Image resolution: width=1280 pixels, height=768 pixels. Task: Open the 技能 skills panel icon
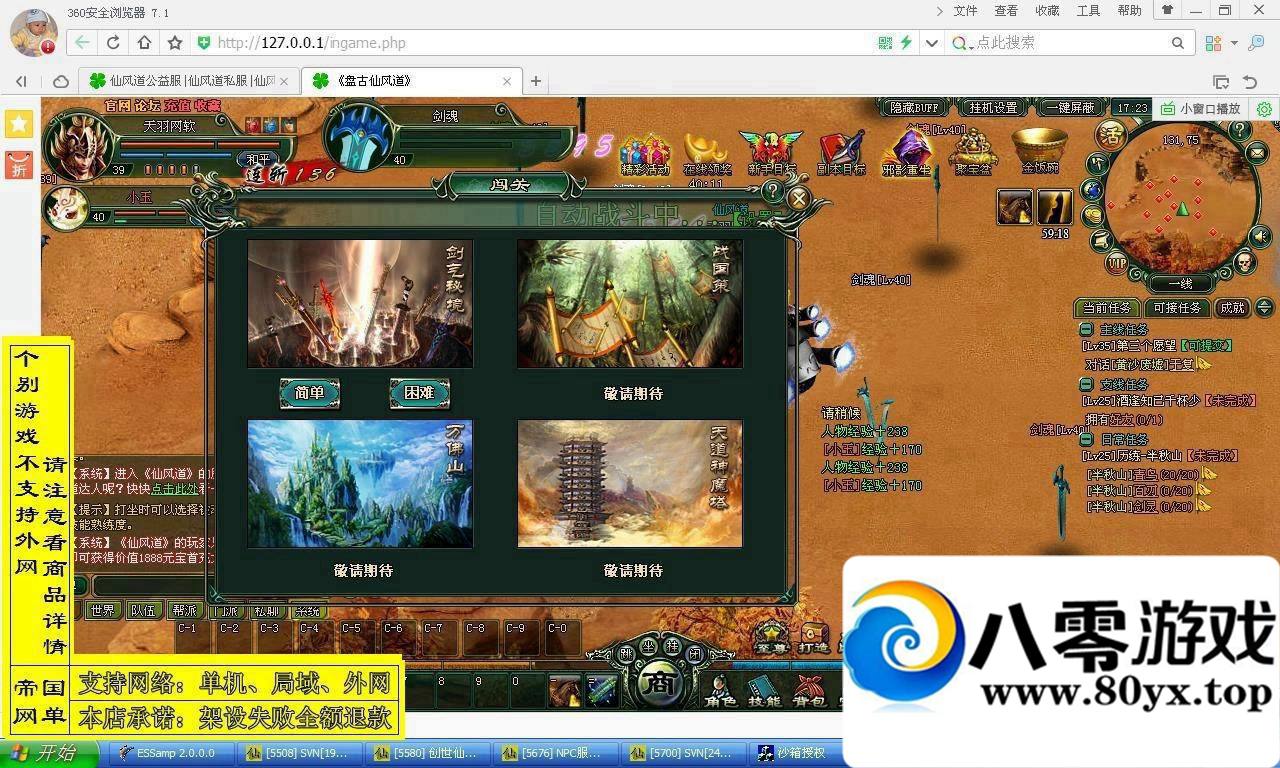tap(764, 690)
